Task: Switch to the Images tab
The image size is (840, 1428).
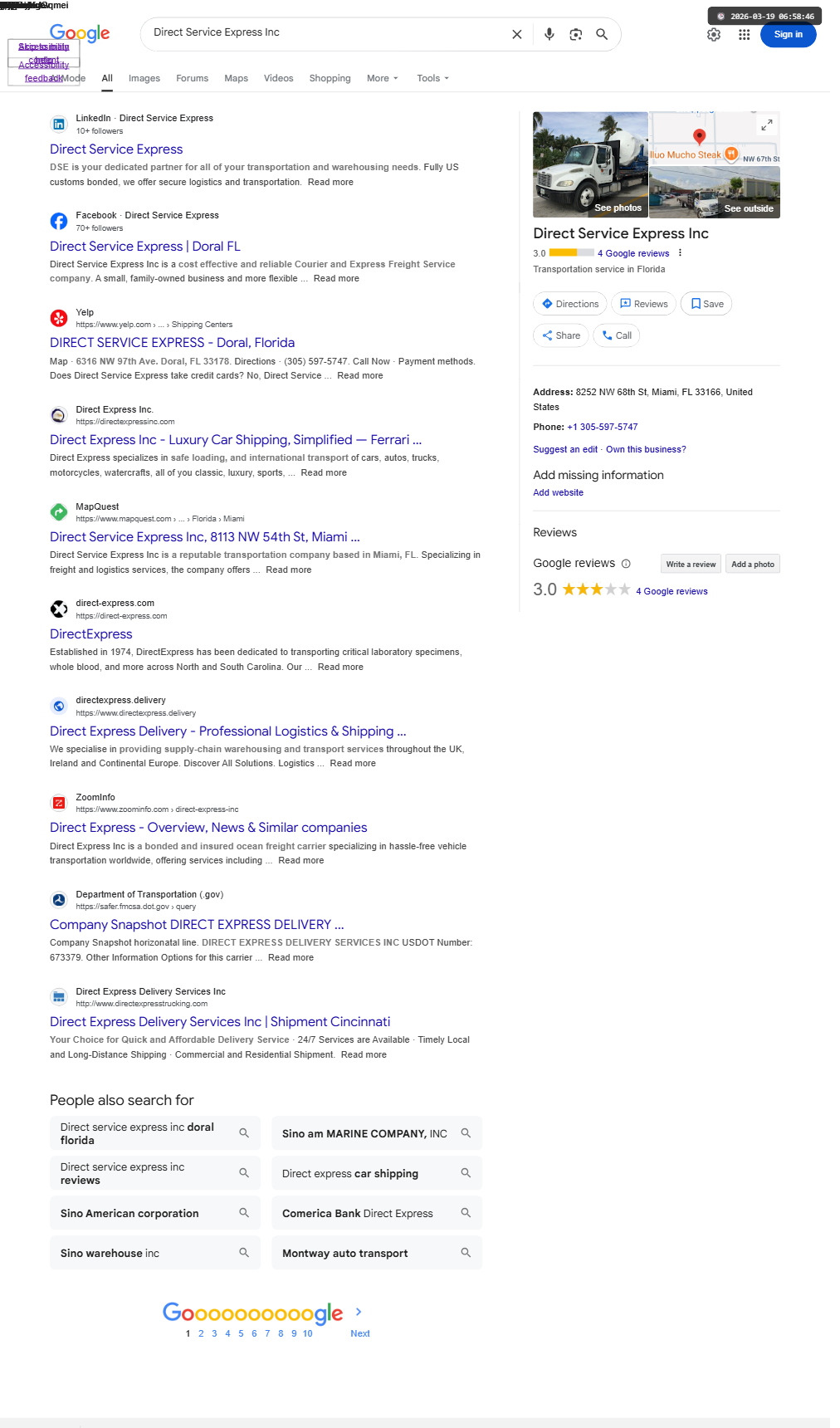Action: tap(144, 78)
